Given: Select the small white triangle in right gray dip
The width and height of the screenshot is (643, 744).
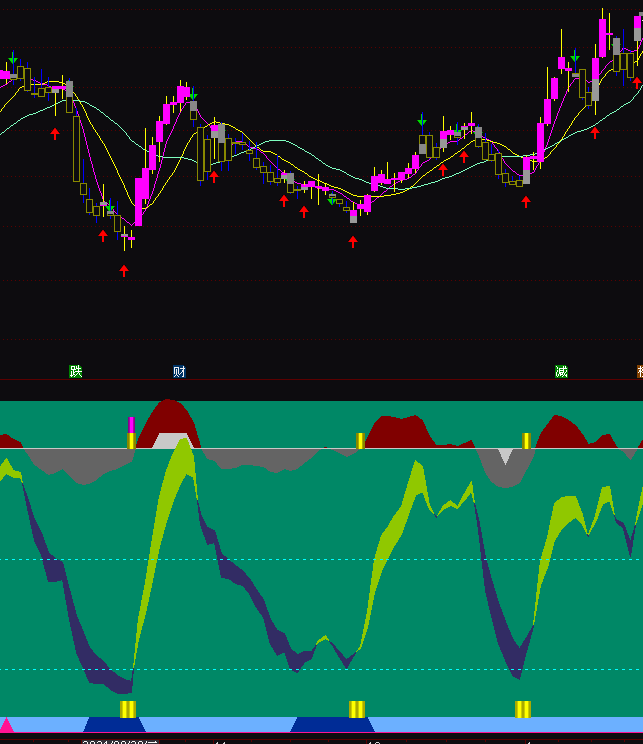Looking at the screenshot, I should coord(506,457).
